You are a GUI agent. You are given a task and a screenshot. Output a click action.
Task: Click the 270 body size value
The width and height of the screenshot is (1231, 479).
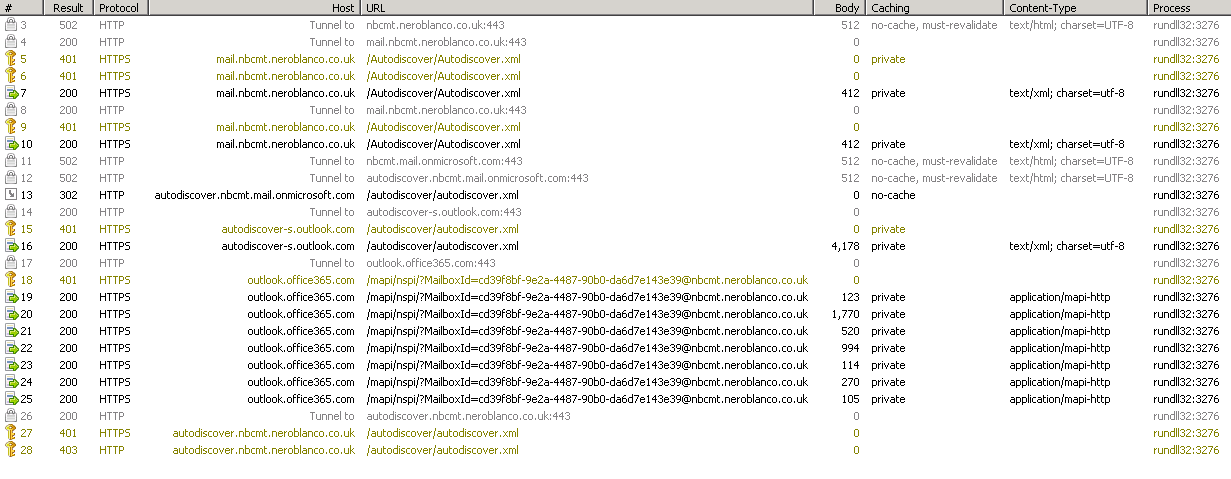851,382
